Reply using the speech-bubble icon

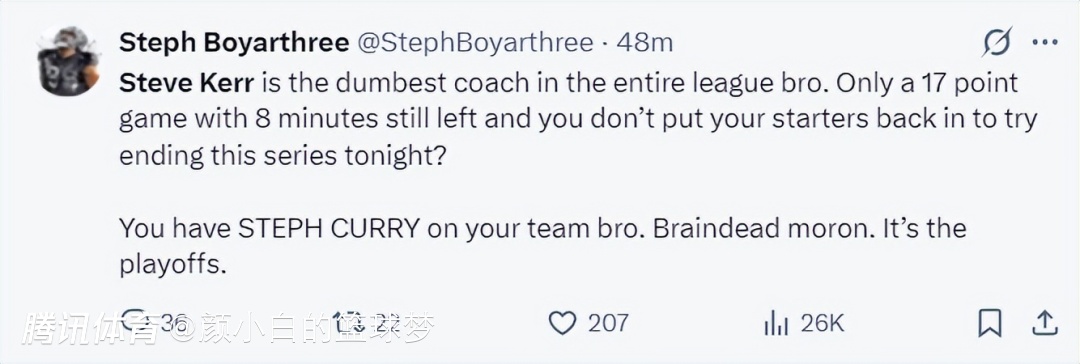tap(134, 321)
